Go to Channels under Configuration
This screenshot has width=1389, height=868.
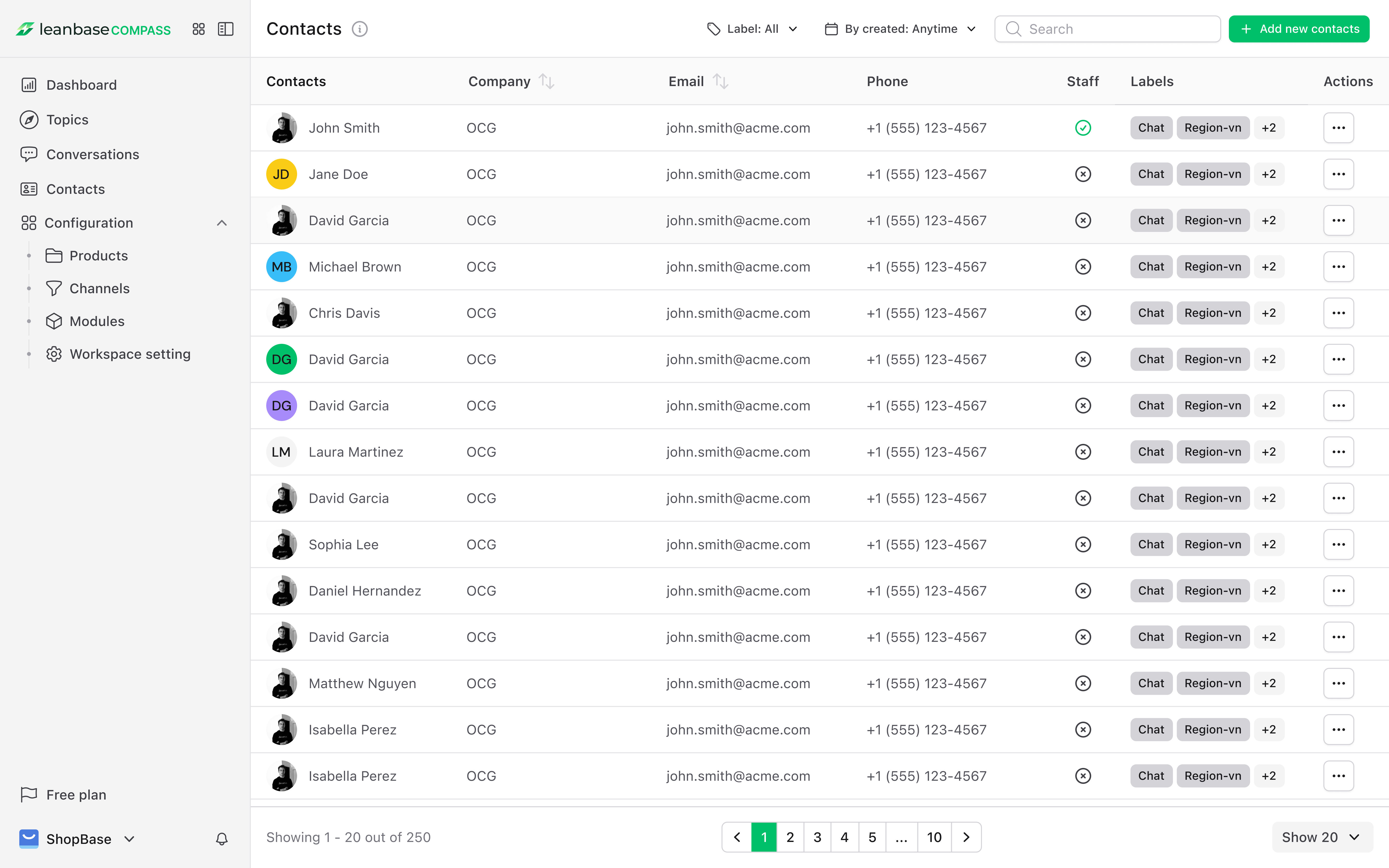point(99,288)
